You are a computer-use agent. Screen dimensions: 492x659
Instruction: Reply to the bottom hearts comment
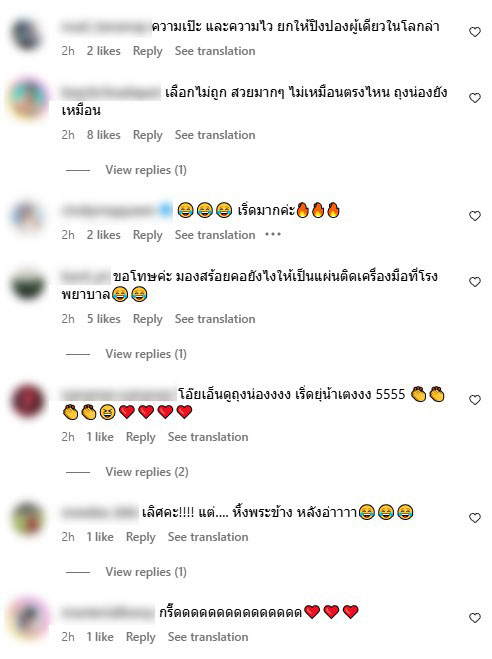(141, 637)
